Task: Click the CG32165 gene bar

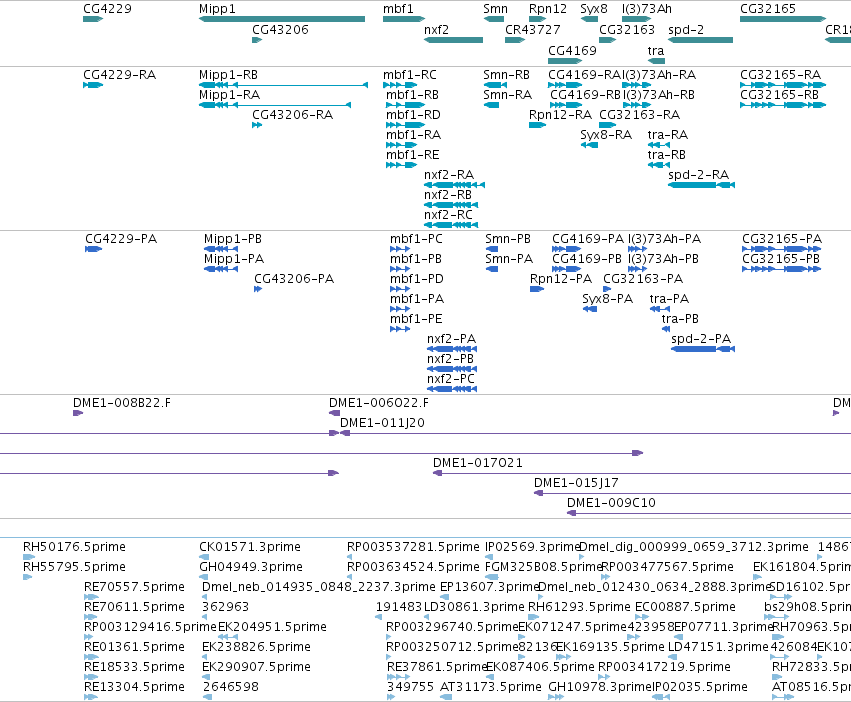Action: (783, 19)
